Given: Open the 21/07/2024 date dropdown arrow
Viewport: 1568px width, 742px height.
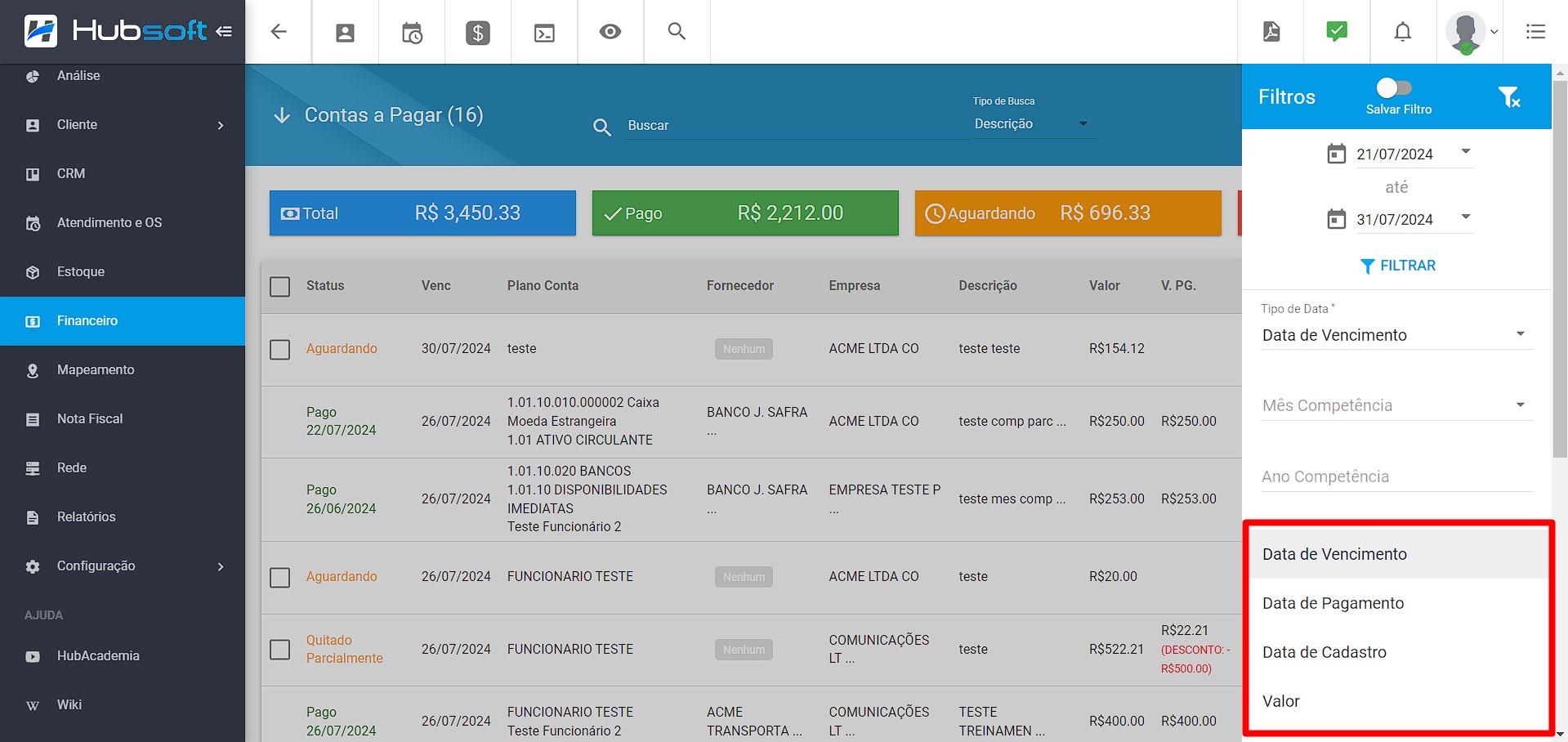Looking at the screenshot, I should click(x=1466, y=151).
